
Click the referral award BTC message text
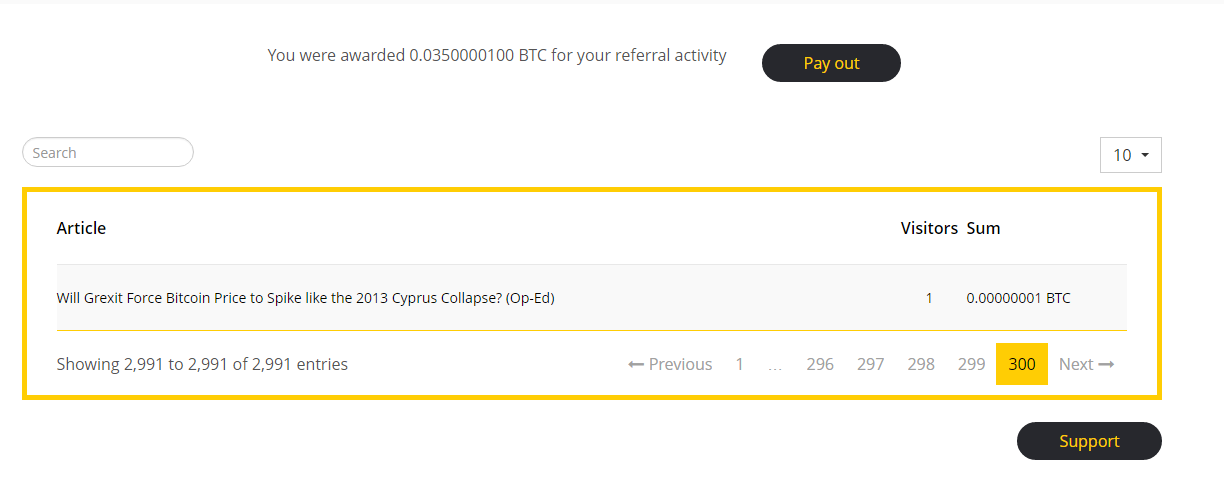497,56
